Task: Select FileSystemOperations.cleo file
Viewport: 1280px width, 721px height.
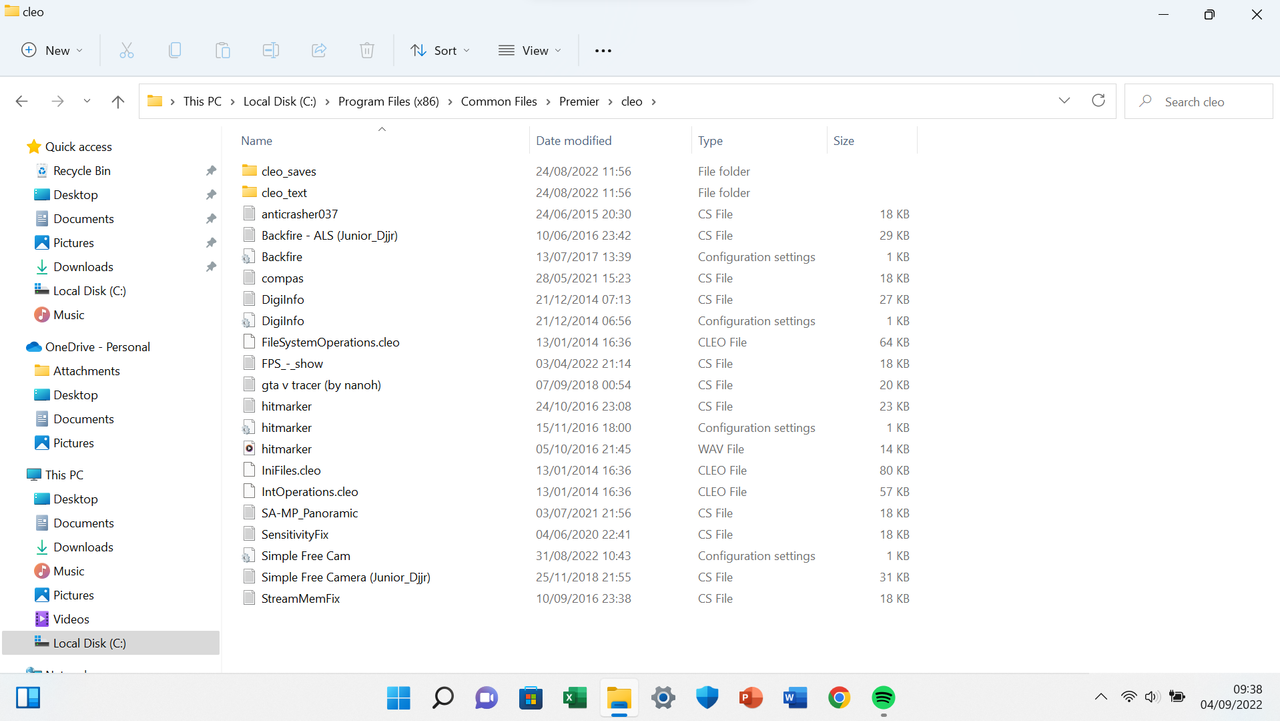Action: pos(330,342)
